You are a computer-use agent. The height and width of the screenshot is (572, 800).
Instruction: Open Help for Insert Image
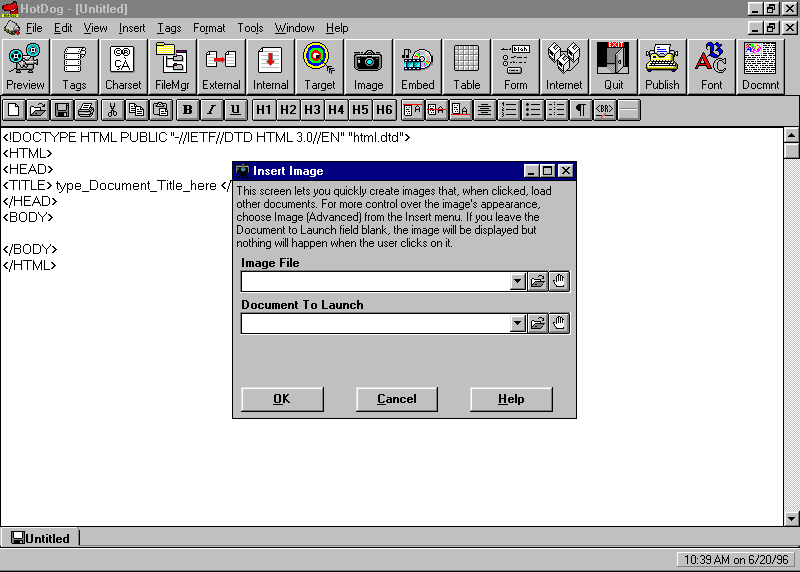(511, 399)
